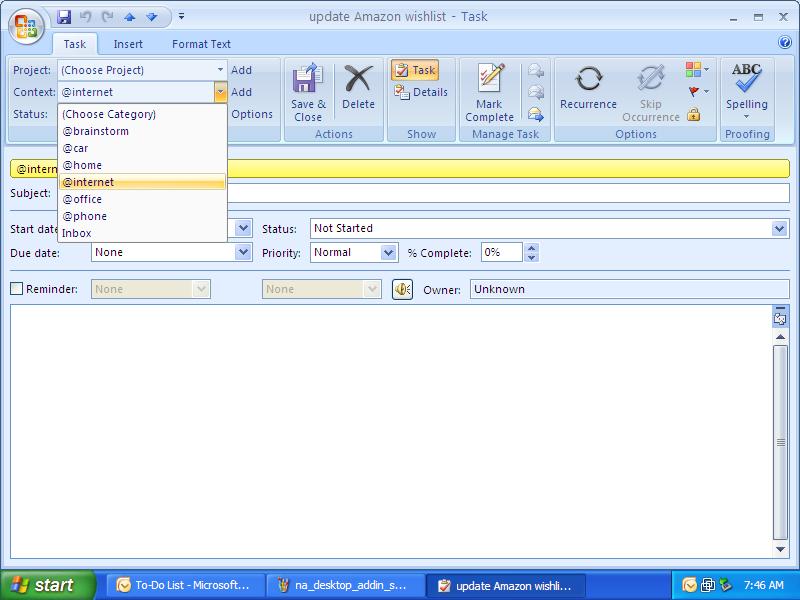
Task: Click the Assign Task icon
Action: [x=536, y=70]
